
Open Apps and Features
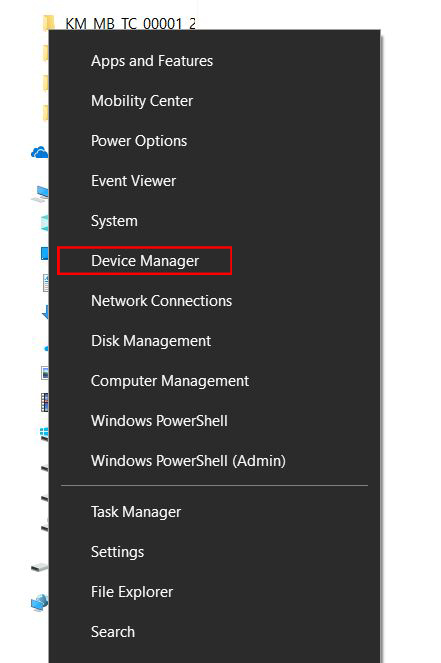pyautogui.click(x=152, y=61)
